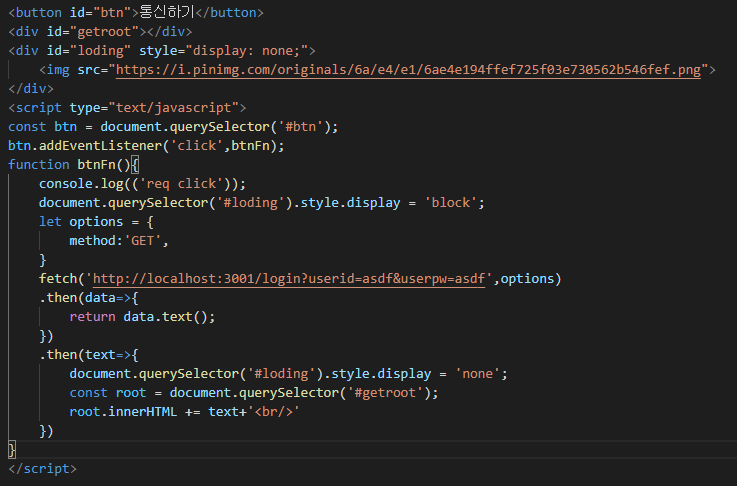
Task: Click the 'const btn' declaration line
Action: point(173,126)
